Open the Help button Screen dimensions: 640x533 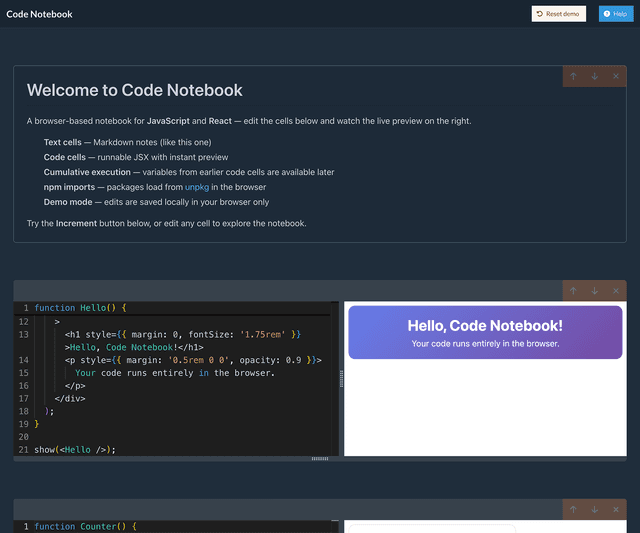coord(616,14)
